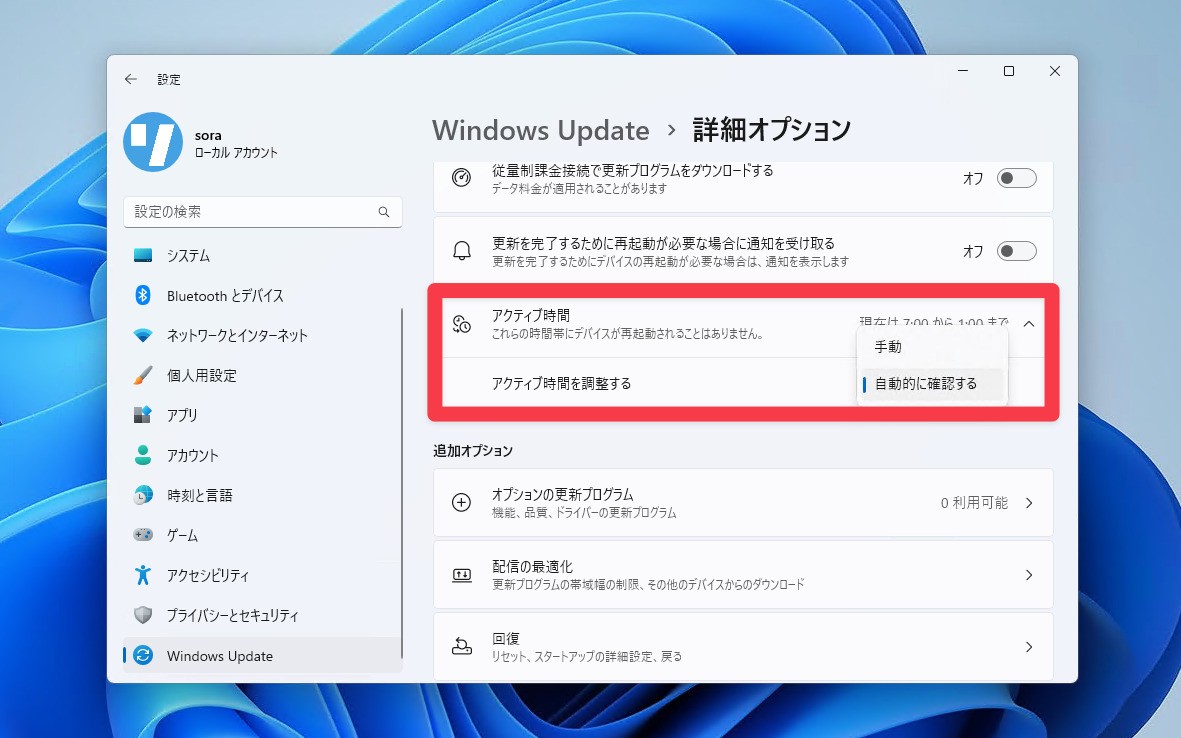Click the 回復 recovery icon

(x=462, y=646)
